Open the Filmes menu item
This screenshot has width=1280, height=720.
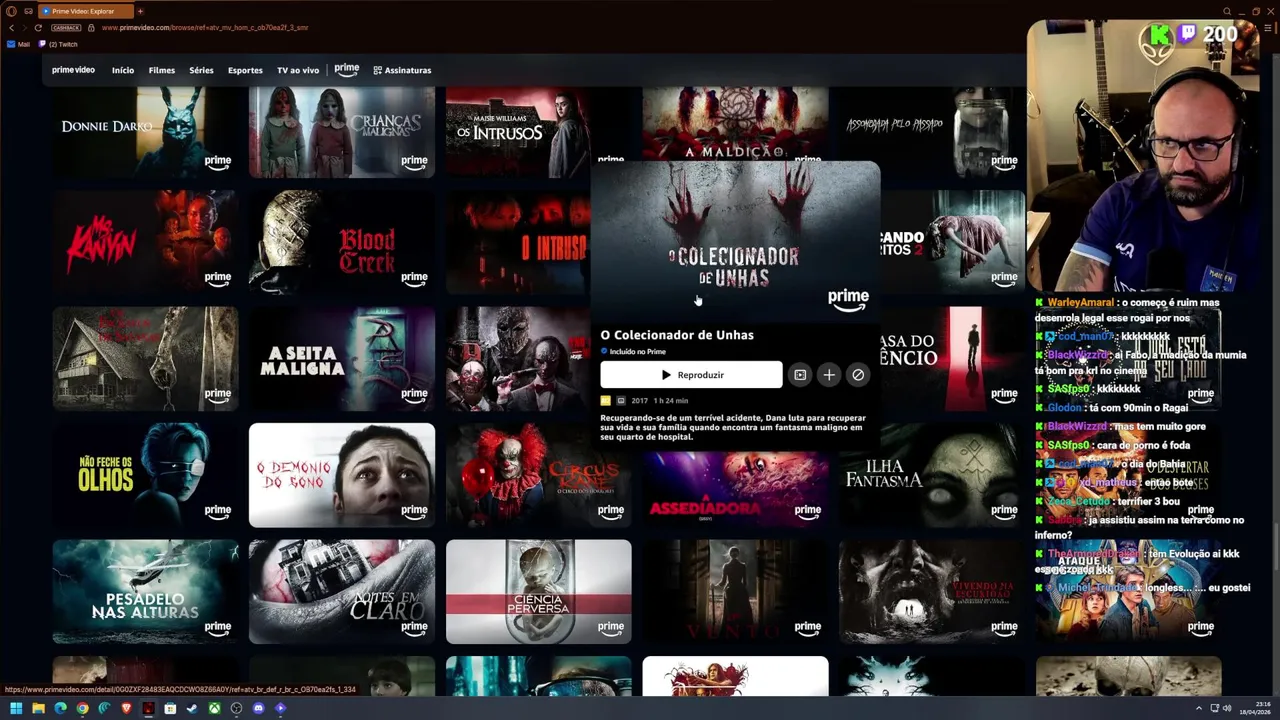click(162, 70)
